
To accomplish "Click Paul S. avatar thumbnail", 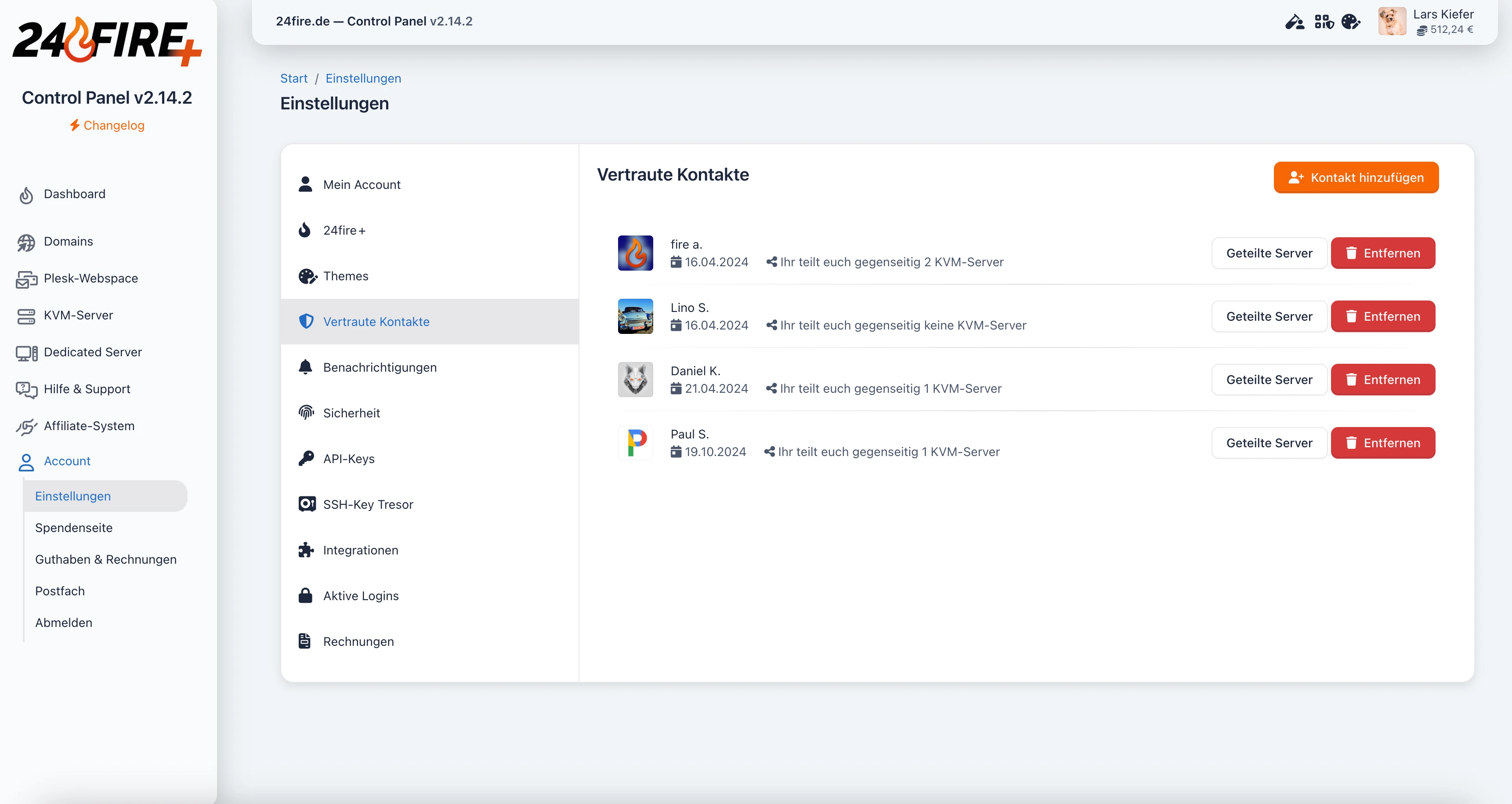I will [636, 443].
